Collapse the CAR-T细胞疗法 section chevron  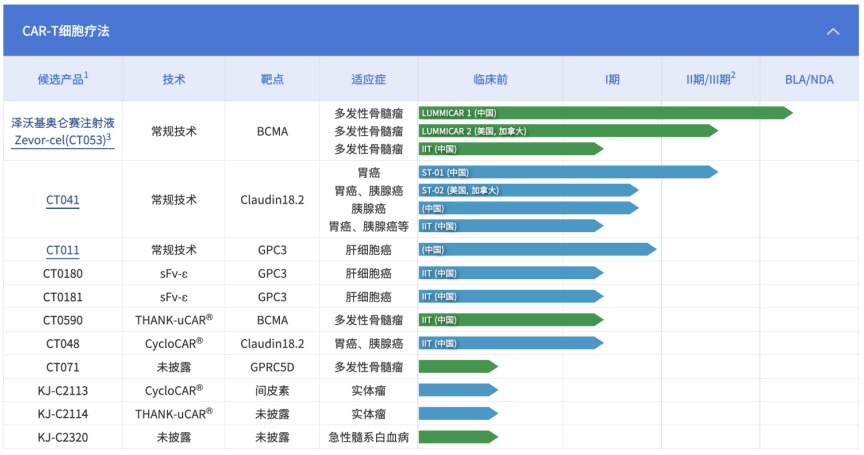pyautogui.click(x=832, y=31)
